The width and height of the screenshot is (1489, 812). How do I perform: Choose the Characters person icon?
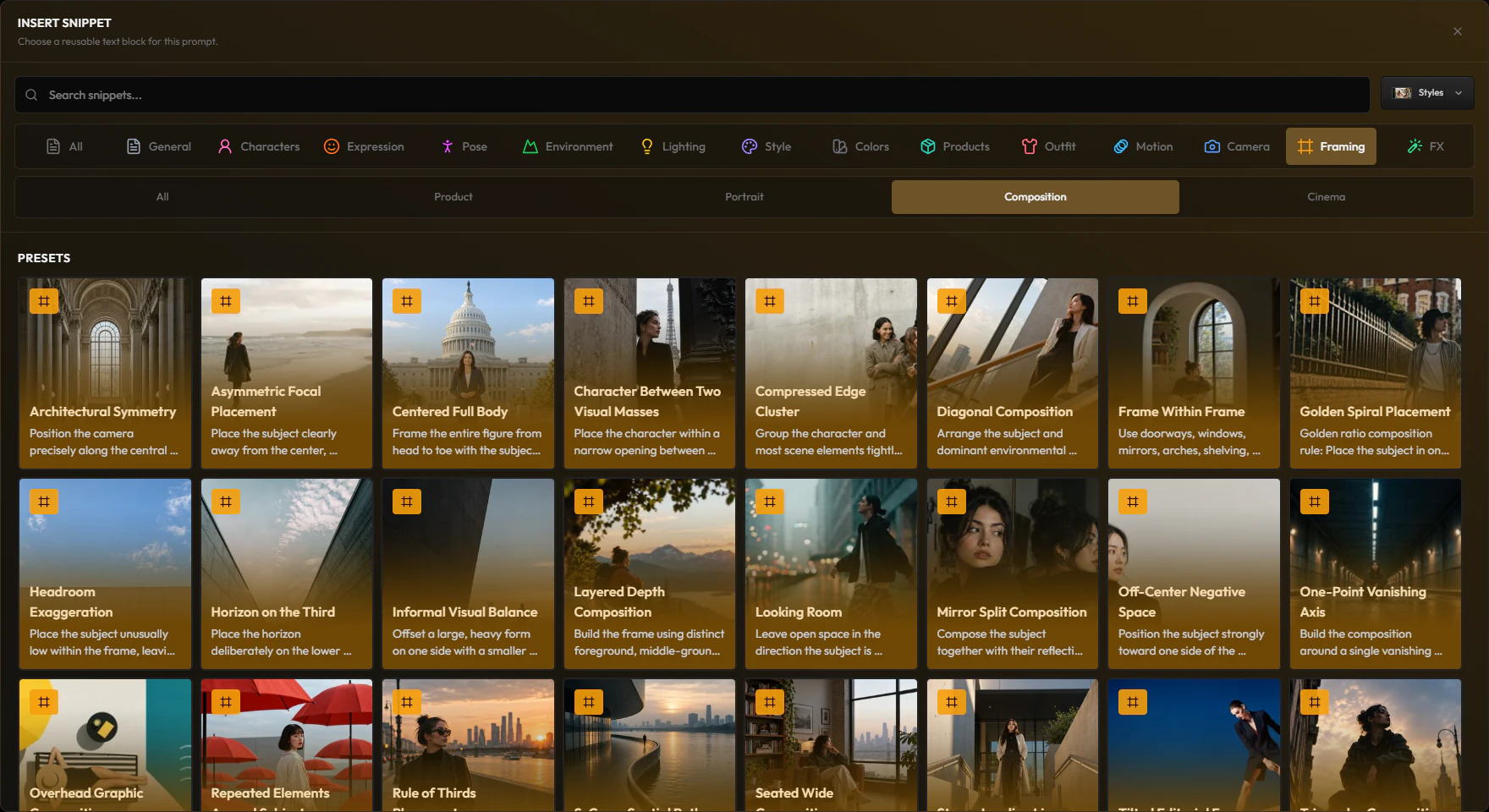tap(225, 146)
